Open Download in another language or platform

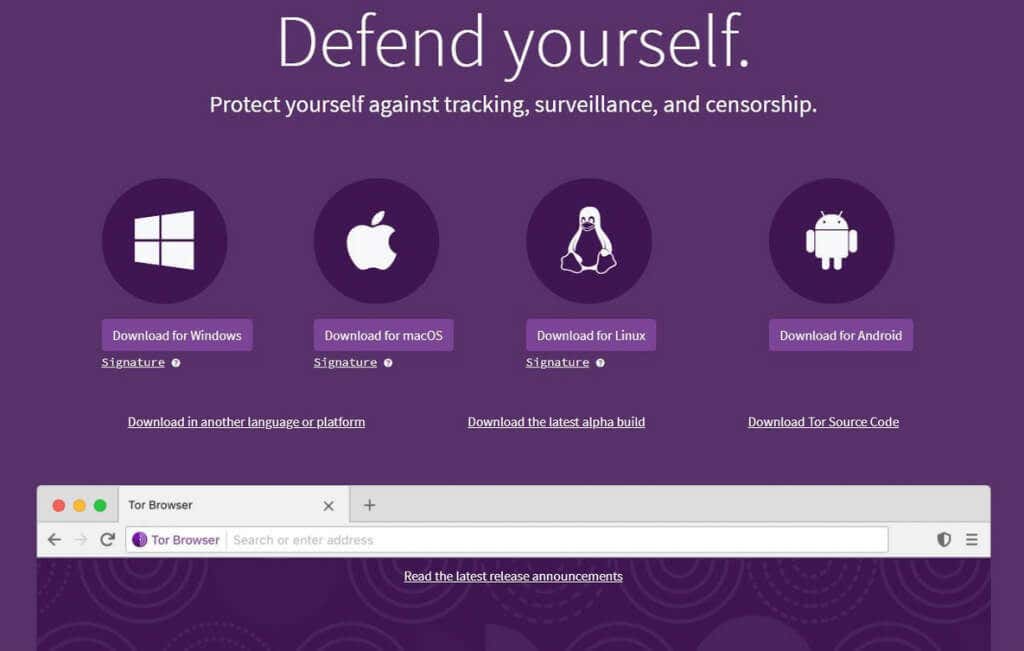pyautogui.click(x=246, y=422)
